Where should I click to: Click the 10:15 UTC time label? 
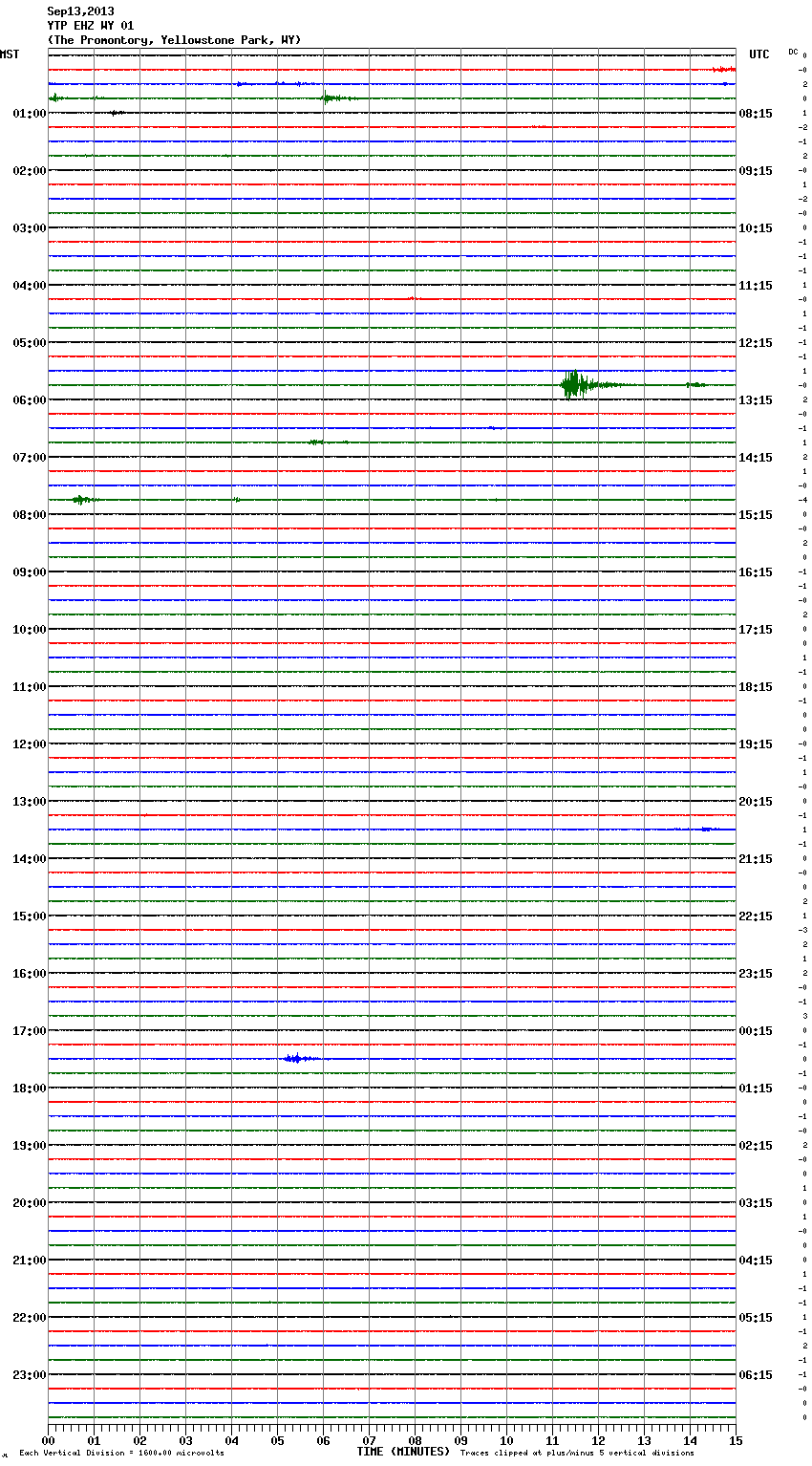756,228
